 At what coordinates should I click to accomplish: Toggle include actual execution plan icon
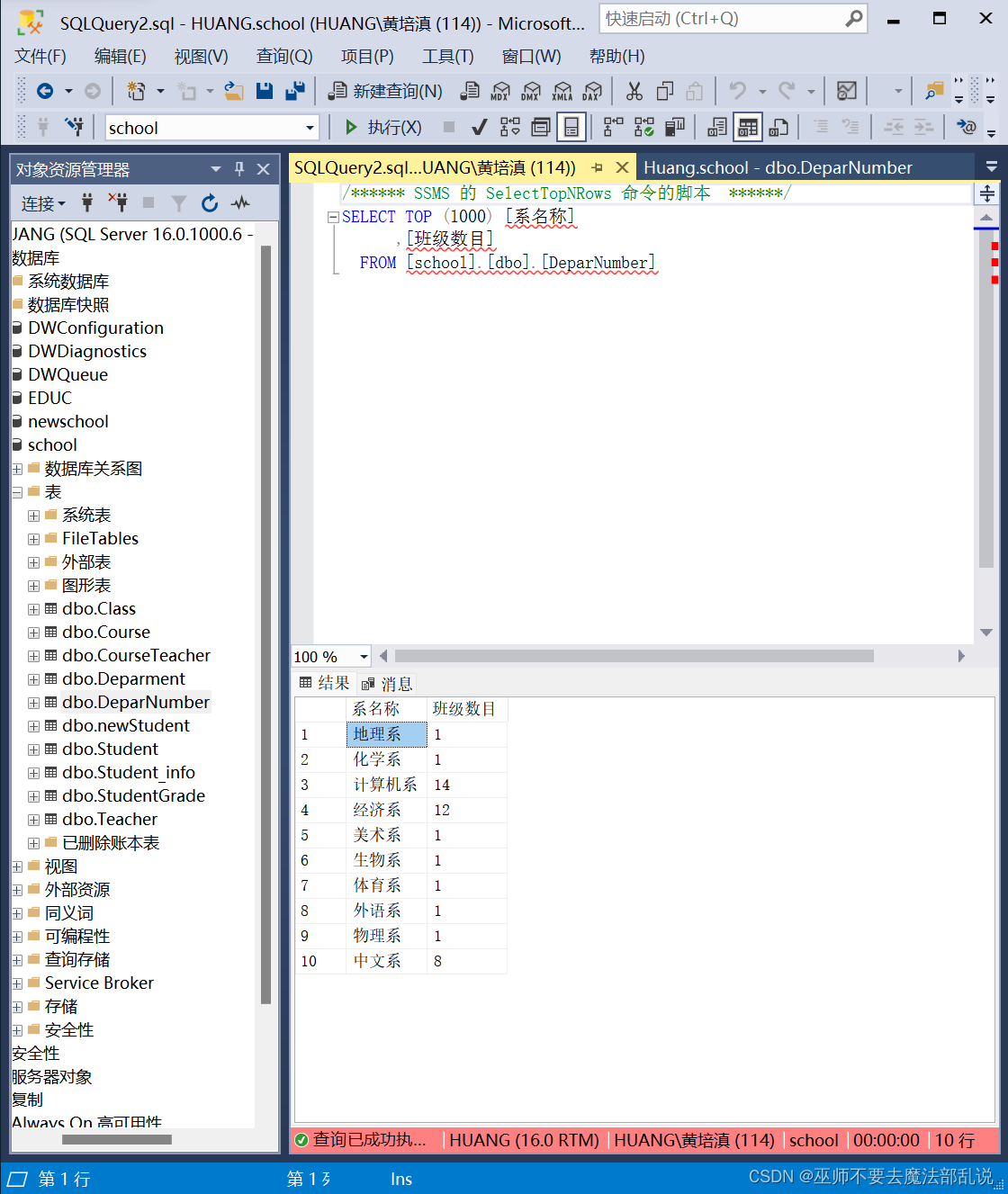pos(614,127)
